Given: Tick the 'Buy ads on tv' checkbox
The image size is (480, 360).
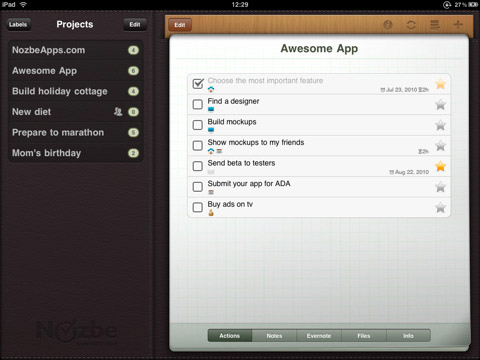Looking at the screenshot, I should pyautogui.click(x=198, y=207).
